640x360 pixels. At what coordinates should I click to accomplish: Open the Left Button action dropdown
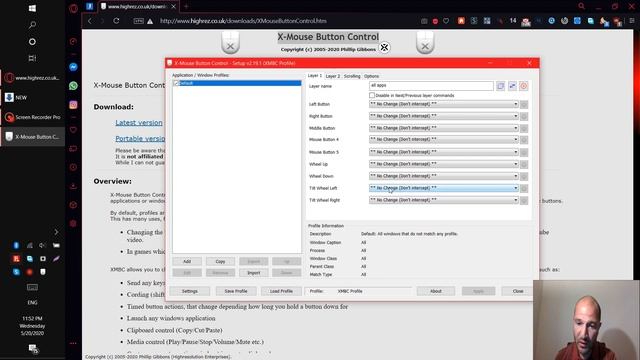click(x=444, y=104)
